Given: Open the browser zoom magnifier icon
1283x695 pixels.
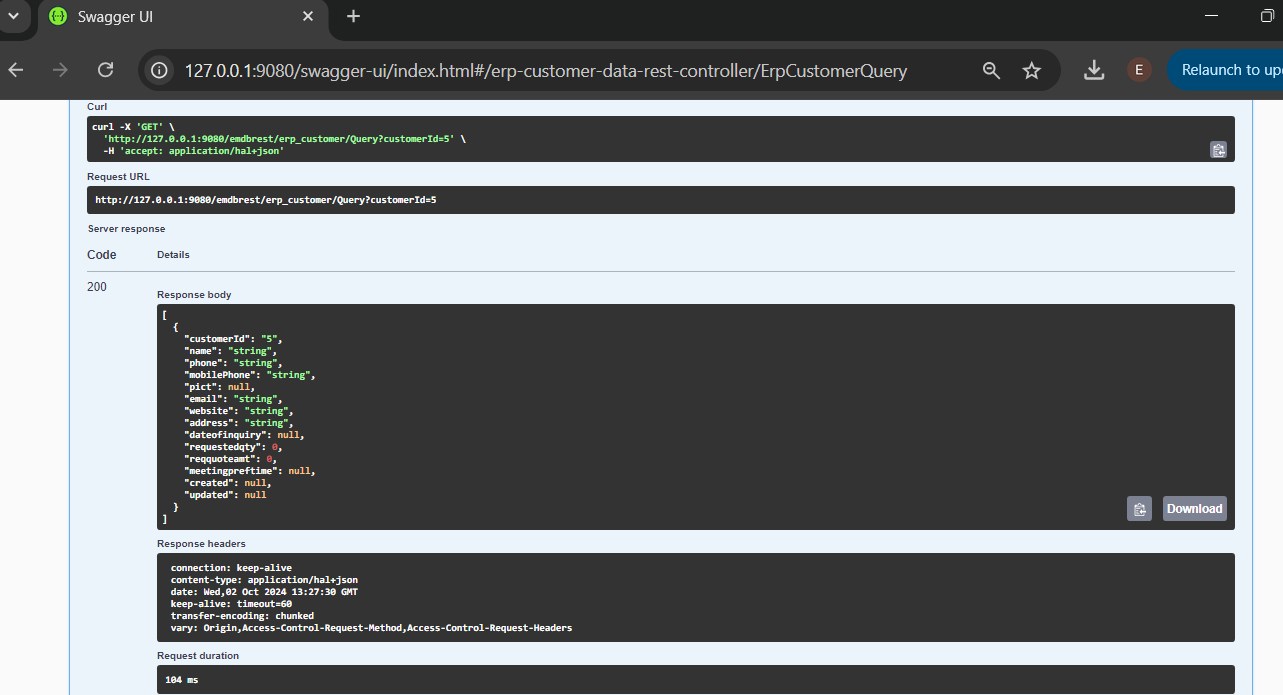Looking at the screenshot, I should tap(991, 70).
